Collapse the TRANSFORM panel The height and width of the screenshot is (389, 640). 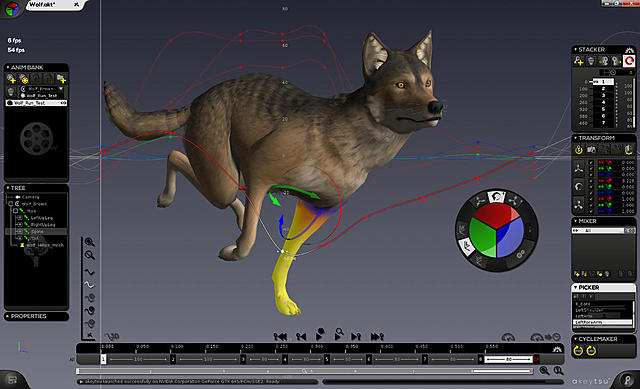coord(576,138)
